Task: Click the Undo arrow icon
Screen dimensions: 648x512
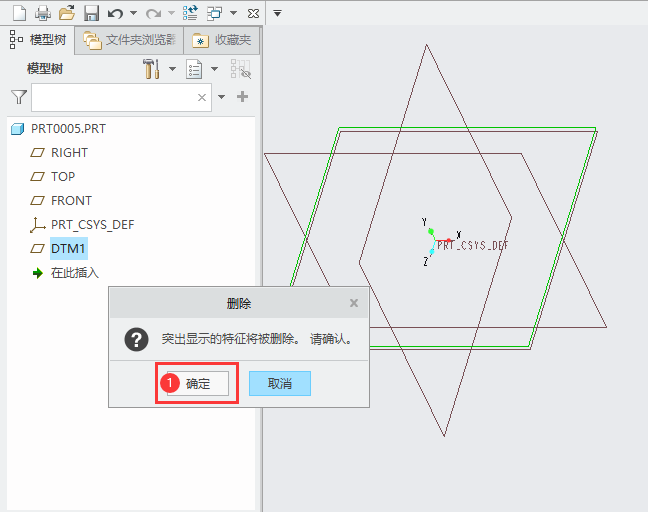Action: click(x=115, y=14)
